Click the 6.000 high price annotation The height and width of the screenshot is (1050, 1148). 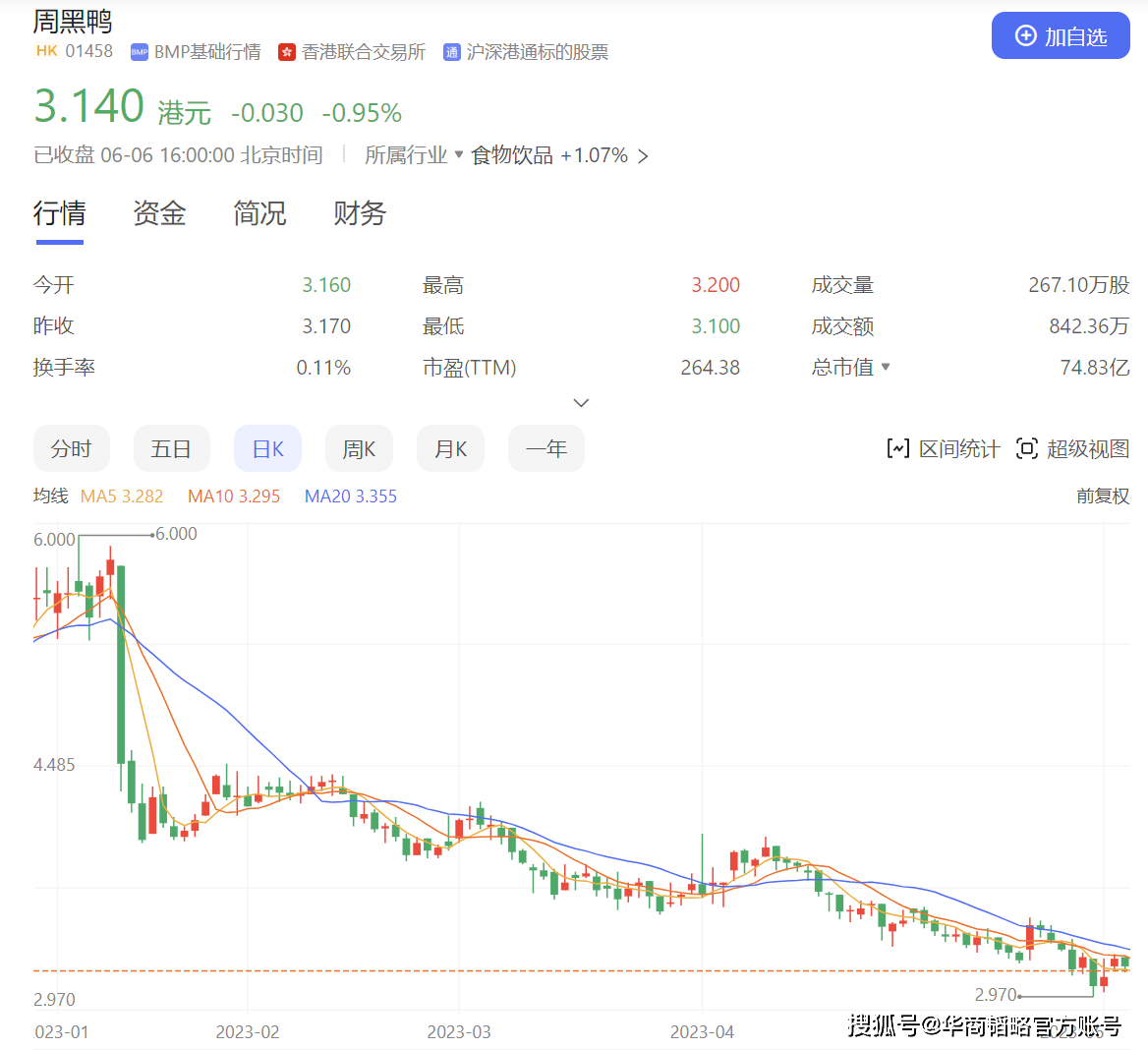point(177,534)
